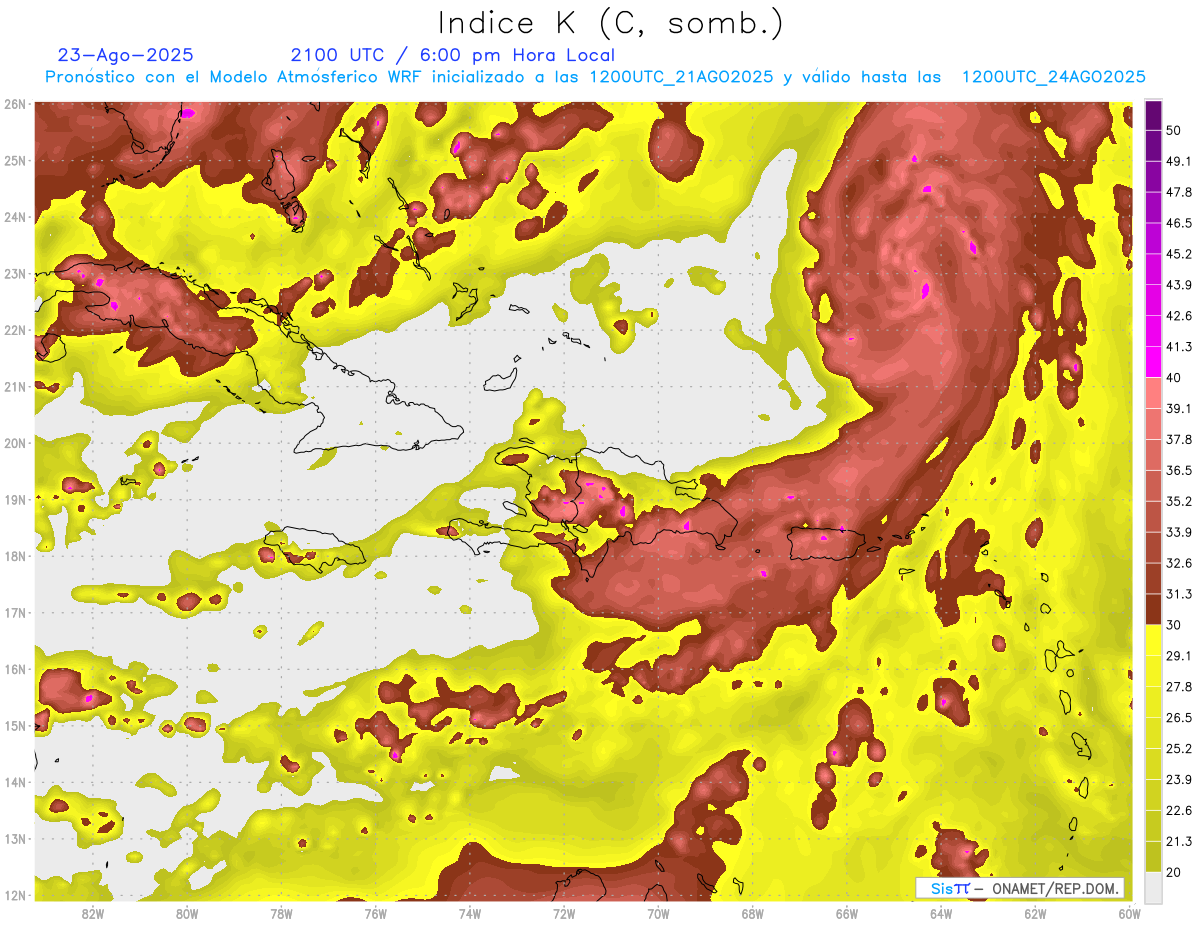Click the "24N" latitude label
This screenshot has width=1200, height=927.
(x=15, y=217)
